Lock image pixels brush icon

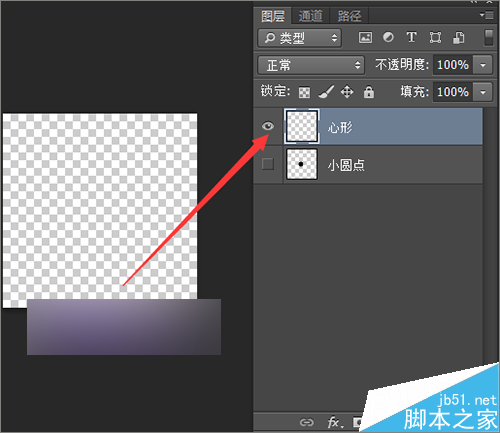pyautogui.click(x=326, y=92)
